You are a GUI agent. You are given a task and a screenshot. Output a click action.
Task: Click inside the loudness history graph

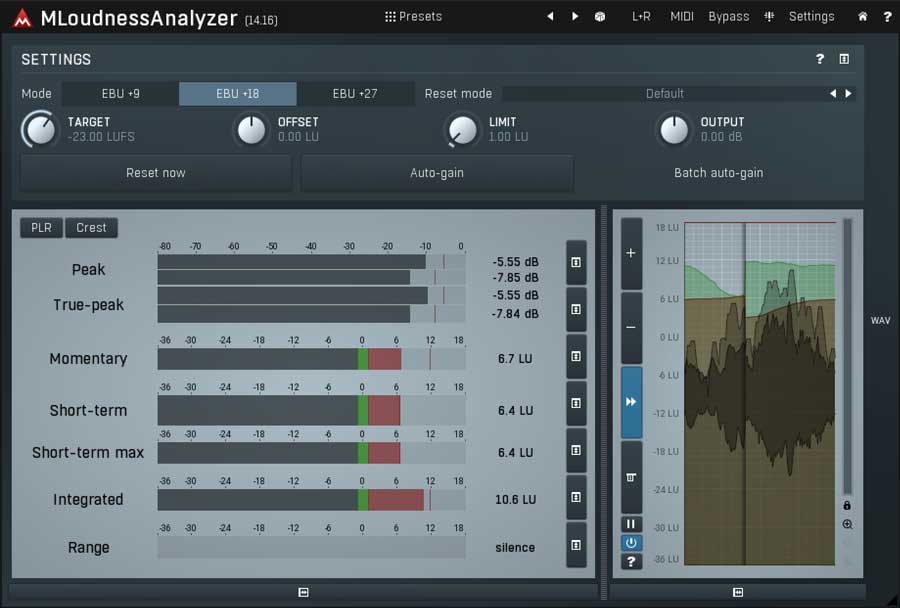760,394
